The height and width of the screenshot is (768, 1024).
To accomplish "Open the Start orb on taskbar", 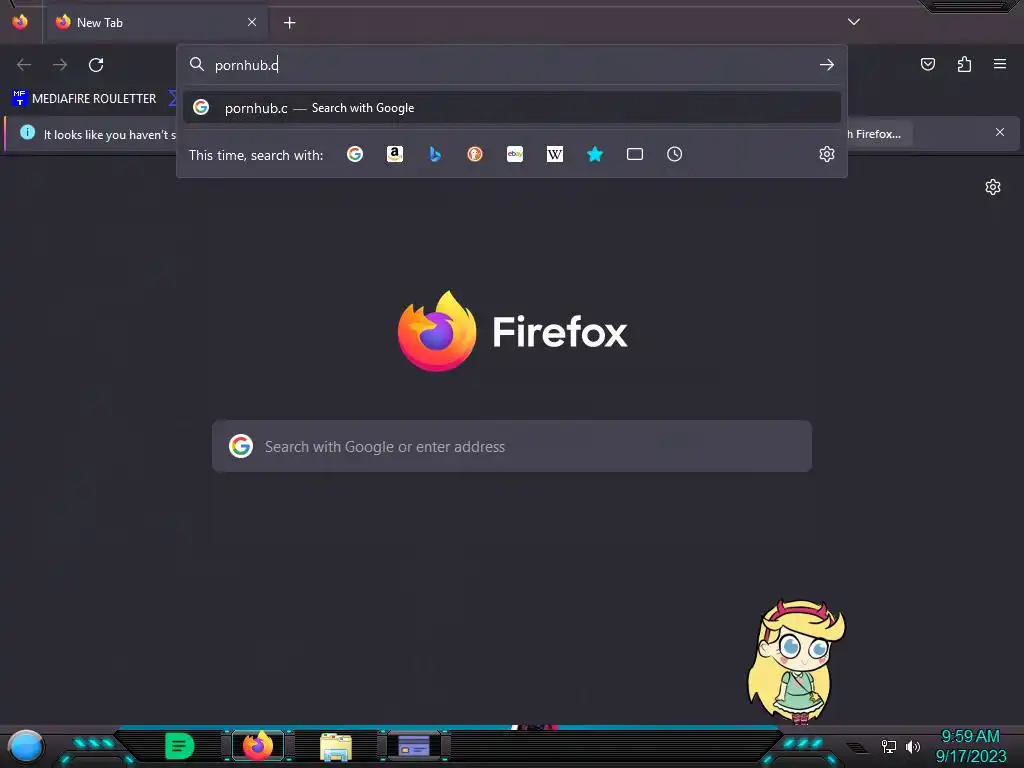I will pos(26,746).
